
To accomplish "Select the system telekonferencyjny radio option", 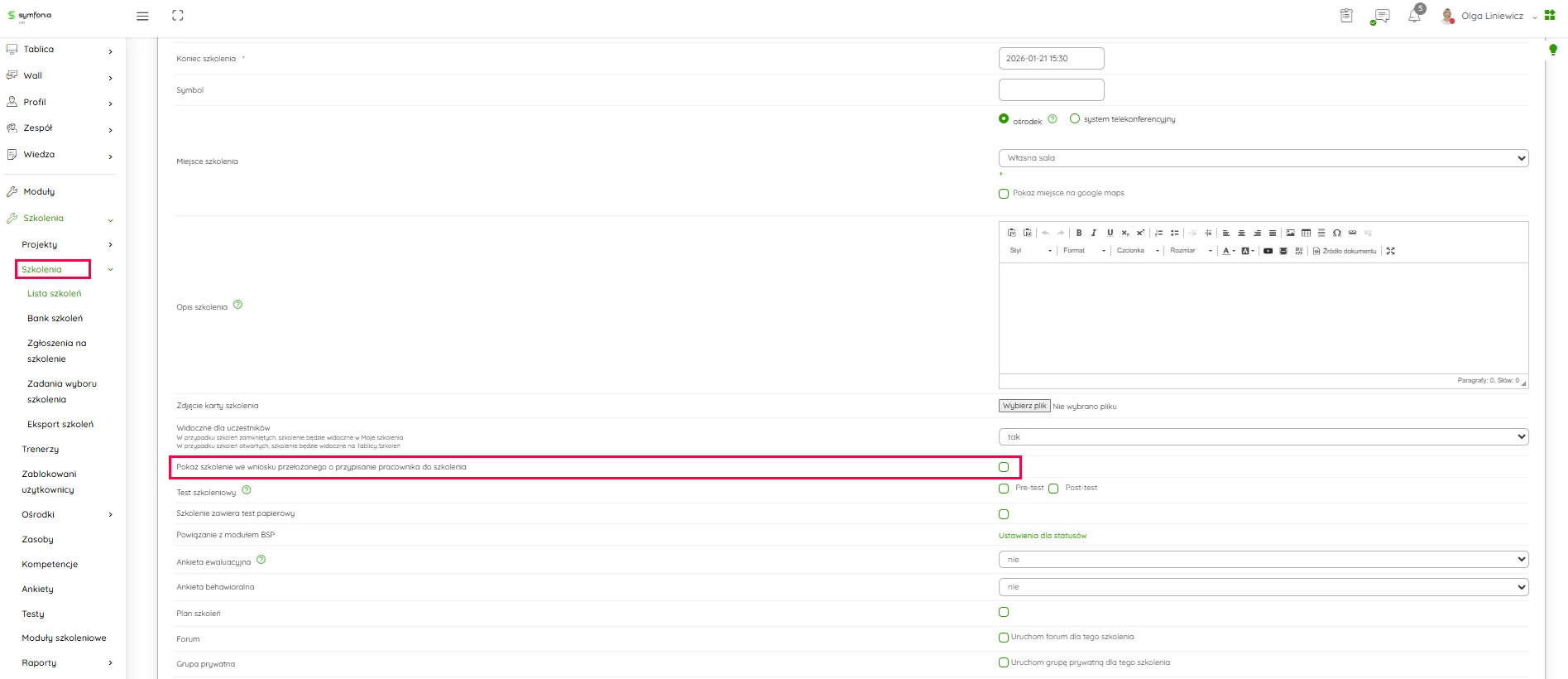I will click(x=1075, y=118).
